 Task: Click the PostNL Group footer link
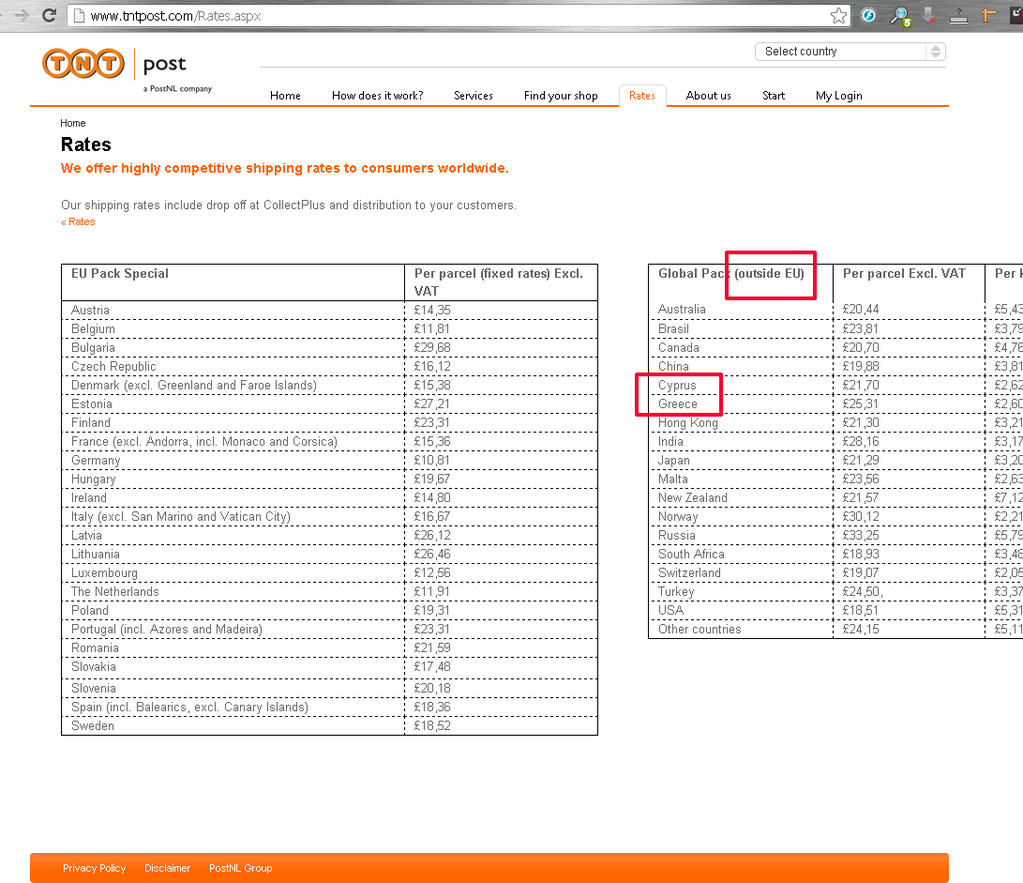(240, 868)
